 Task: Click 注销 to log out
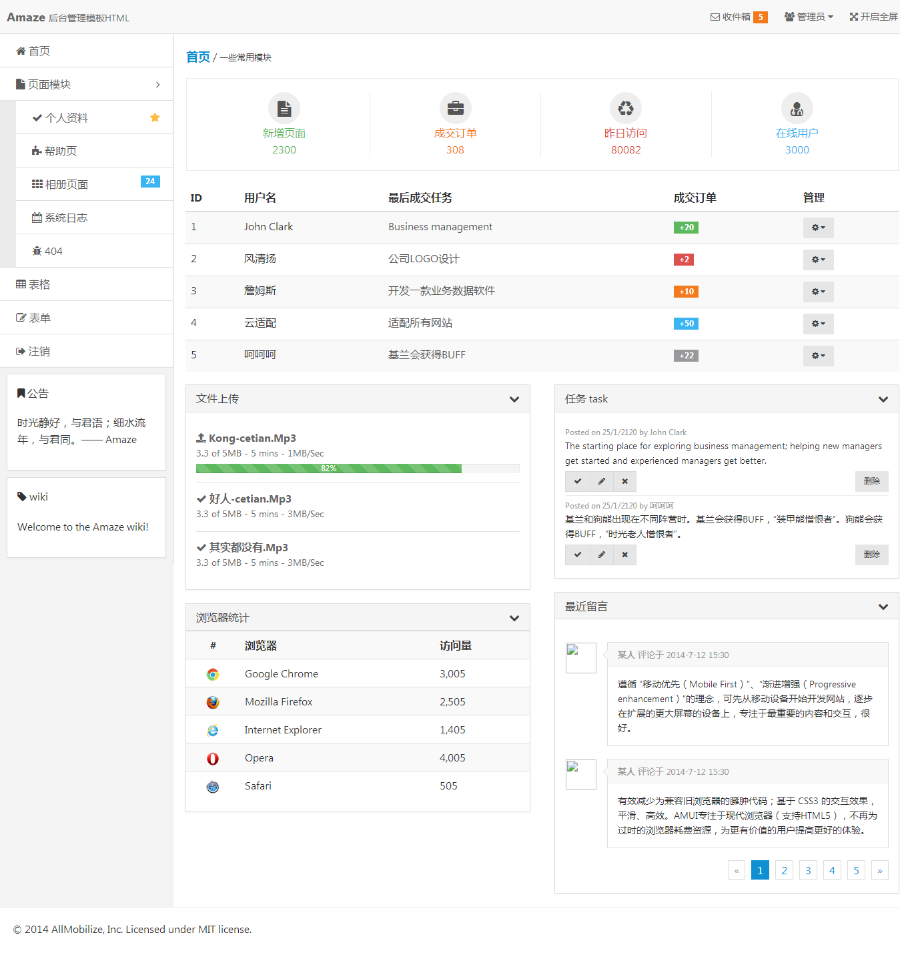tap(86, 351)
